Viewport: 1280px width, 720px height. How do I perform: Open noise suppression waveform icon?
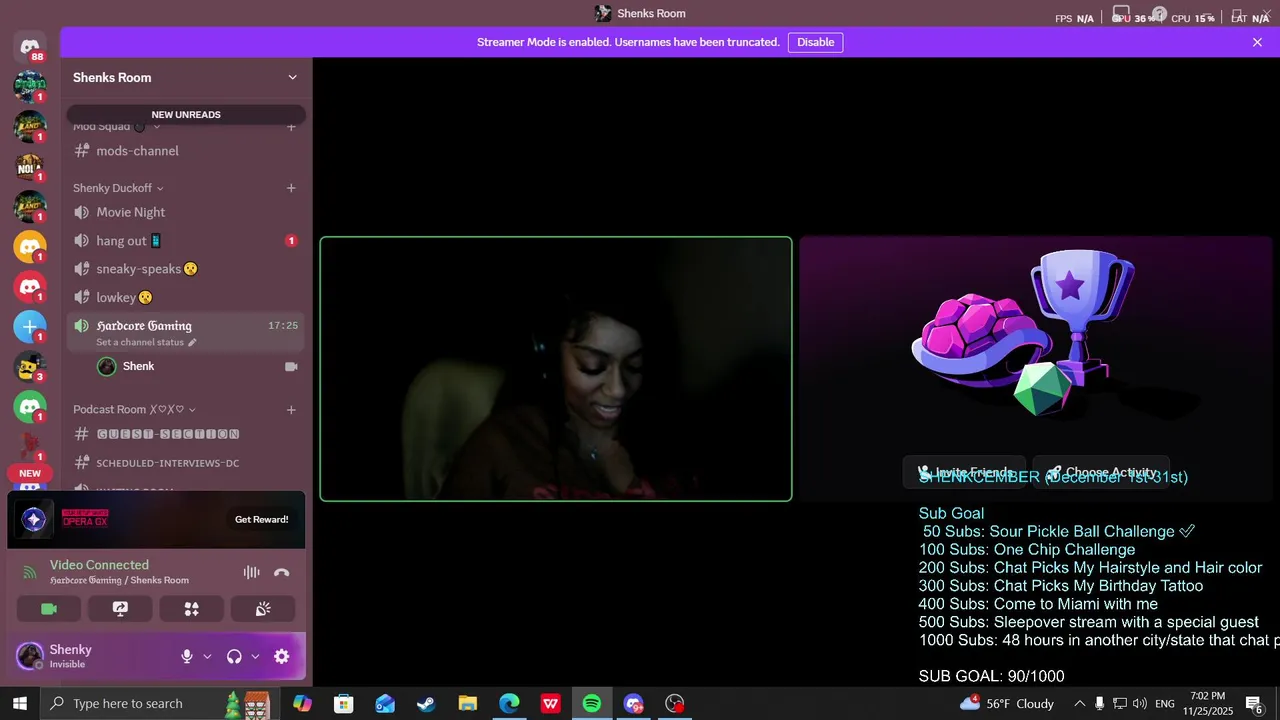(251, 573)
